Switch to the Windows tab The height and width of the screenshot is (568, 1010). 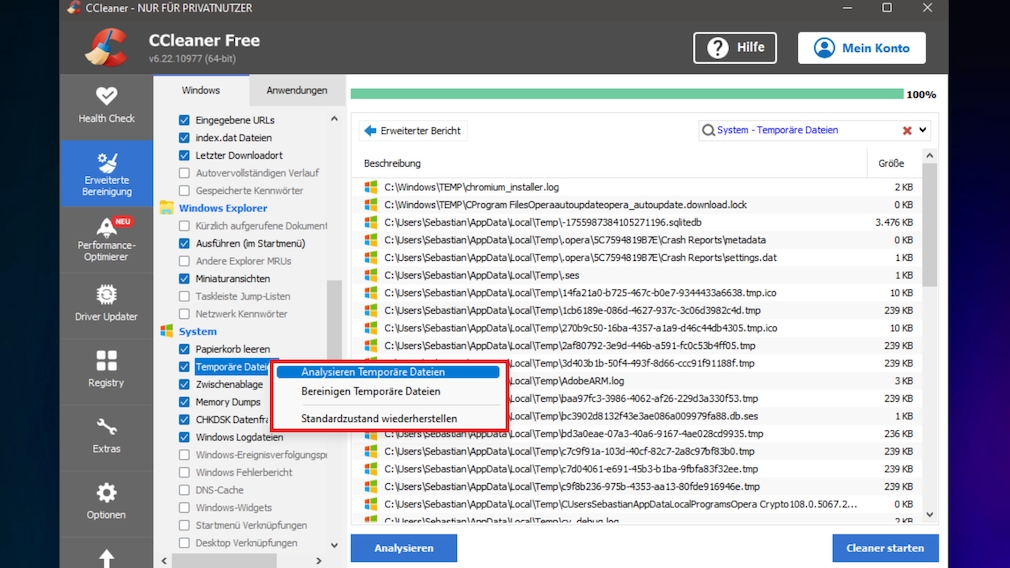click(201, 90)
